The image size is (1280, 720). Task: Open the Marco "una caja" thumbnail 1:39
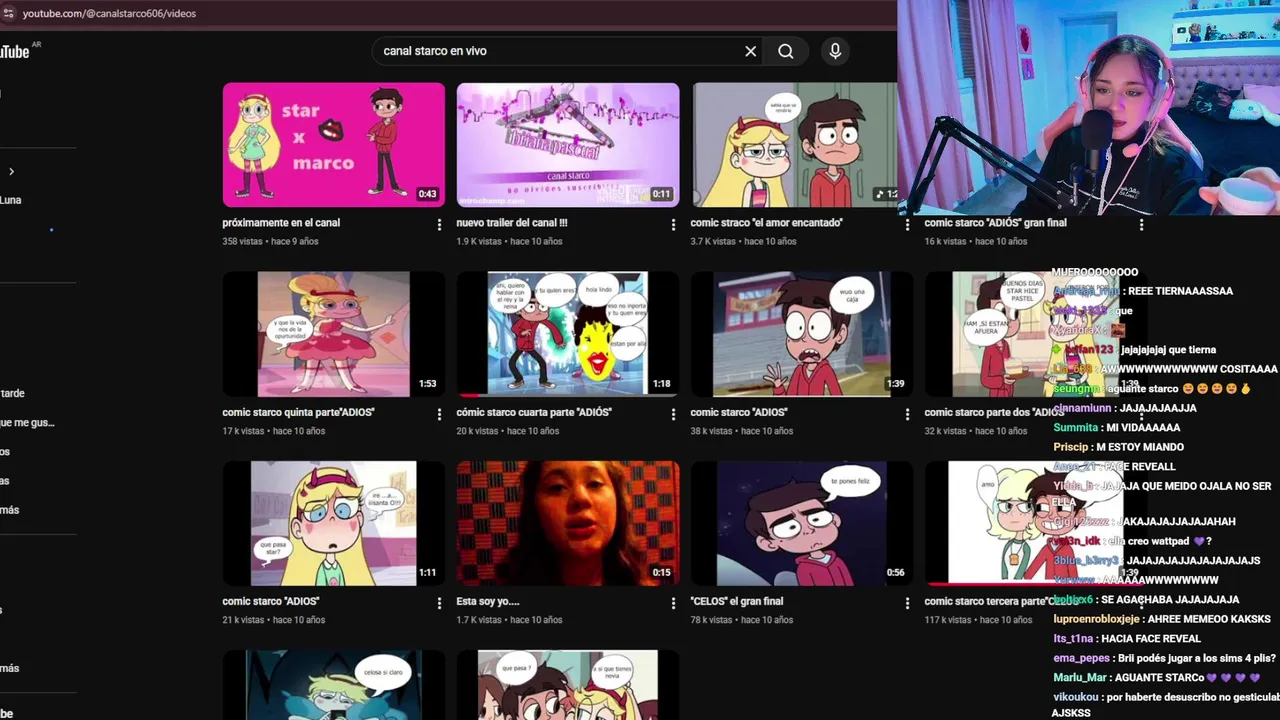[802, 334]
